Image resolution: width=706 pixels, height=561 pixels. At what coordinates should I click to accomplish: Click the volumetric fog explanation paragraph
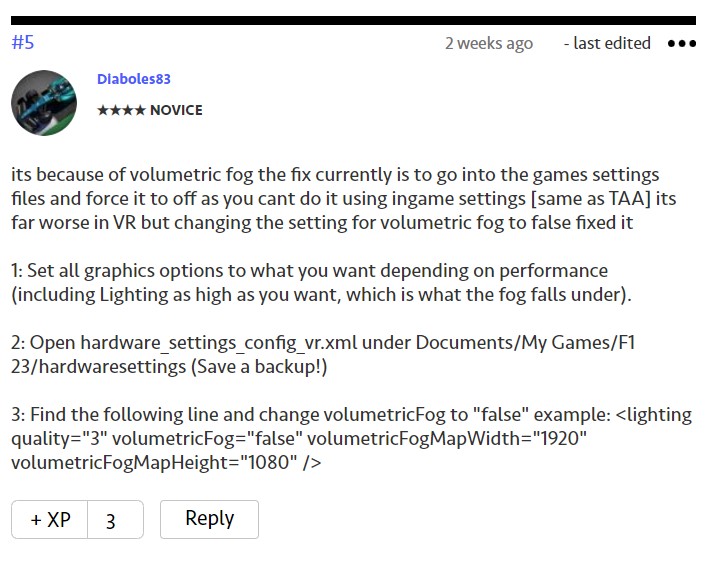click(344, 199)
